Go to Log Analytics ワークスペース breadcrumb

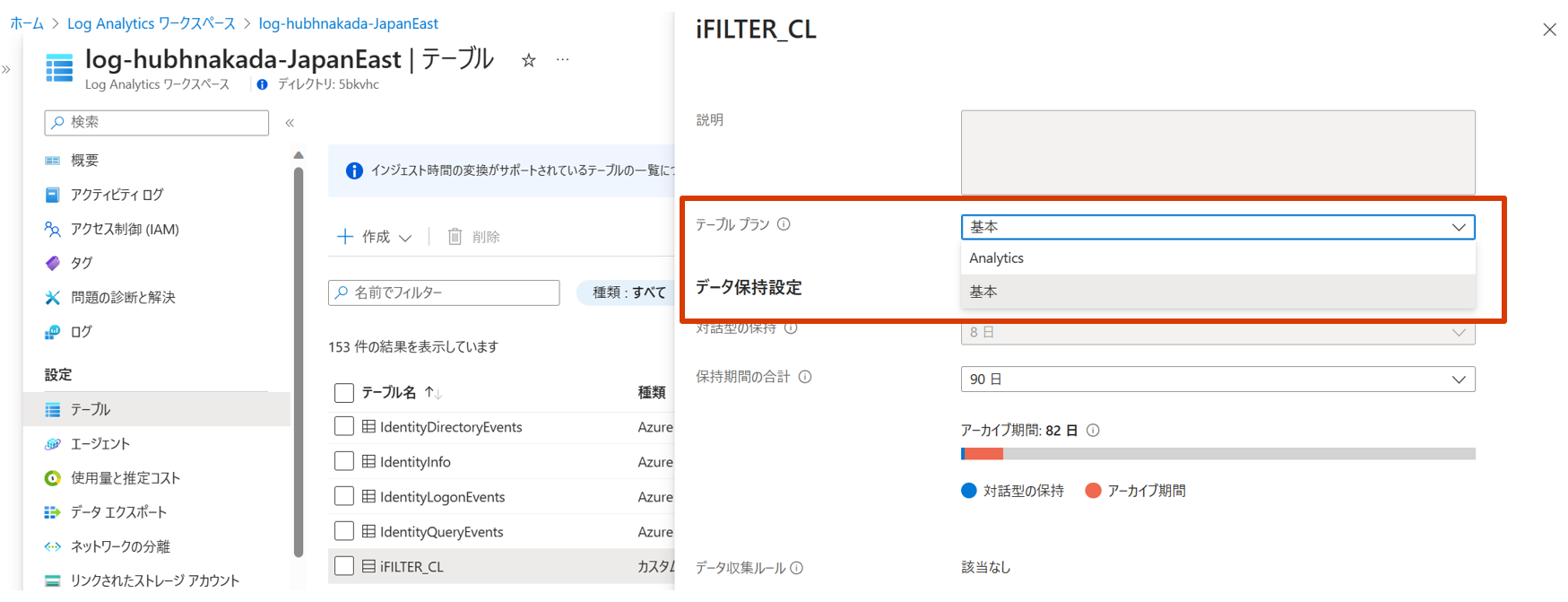[152, 23]
